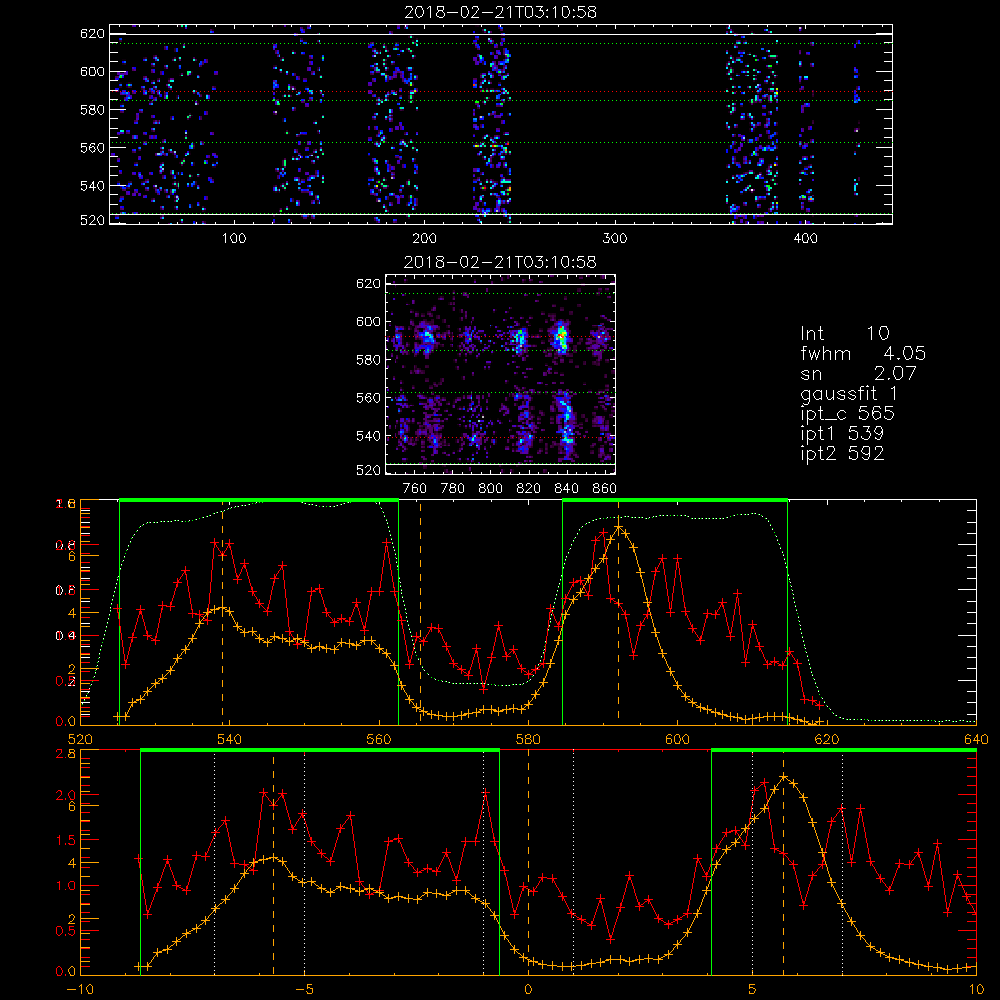This screenshot has height=1000, width=1000.
Task: Click x-axis label 0 on the bottom plot
Action: [528, 989]
